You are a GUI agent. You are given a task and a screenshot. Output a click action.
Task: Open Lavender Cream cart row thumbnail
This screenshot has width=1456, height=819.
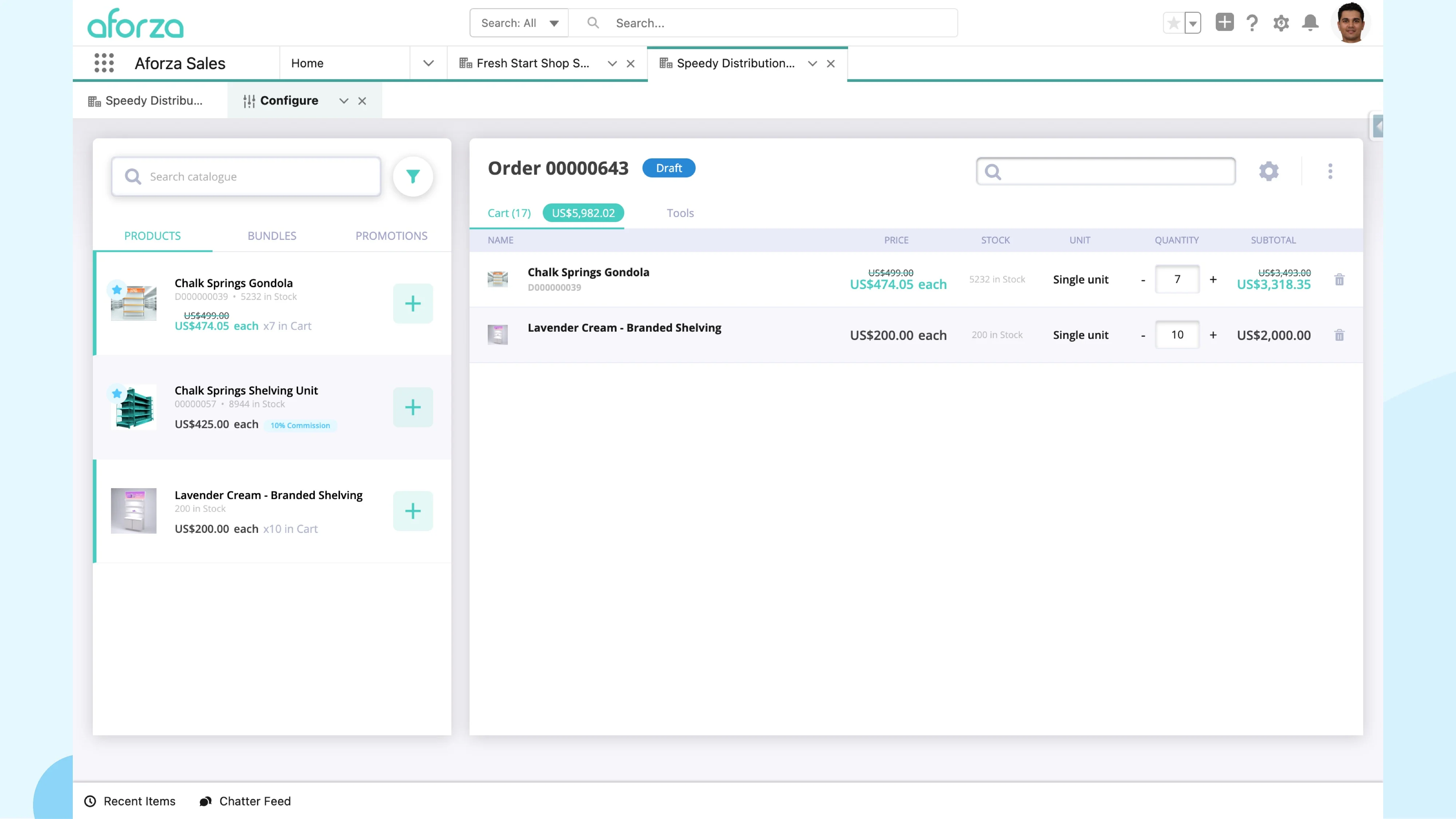(497, 335)
